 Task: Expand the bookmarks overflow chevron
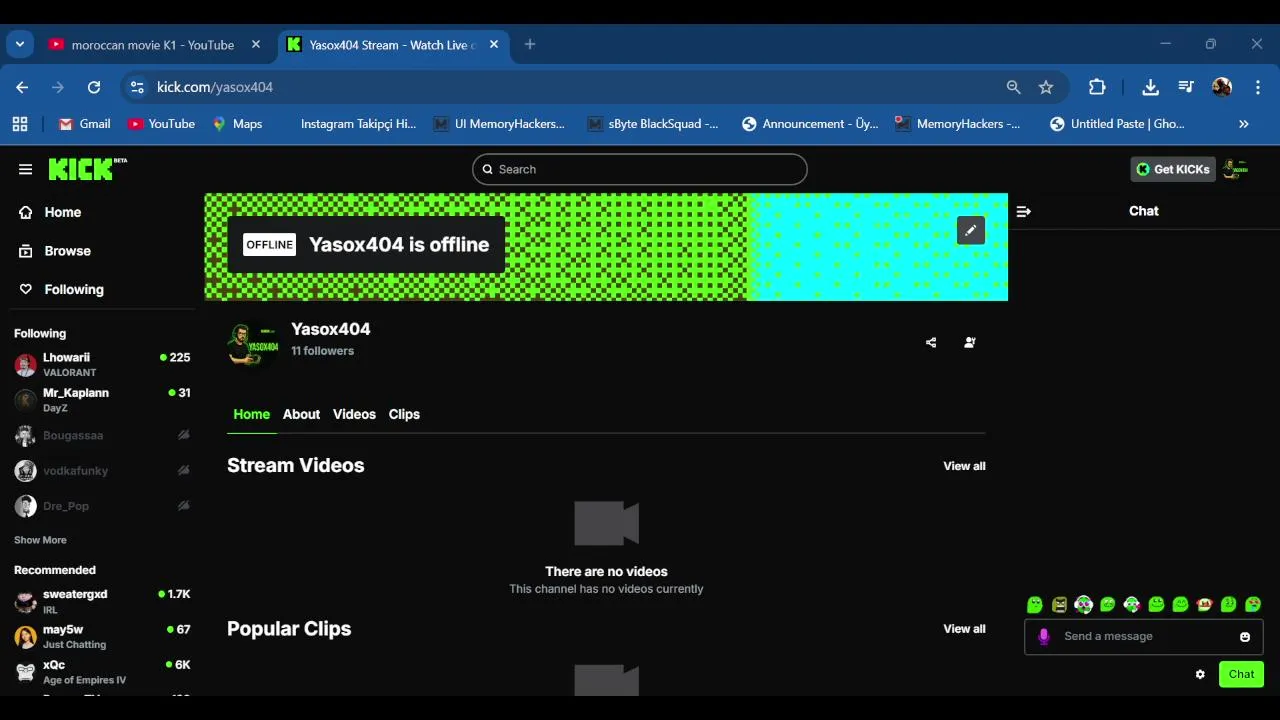point(1244,124)
